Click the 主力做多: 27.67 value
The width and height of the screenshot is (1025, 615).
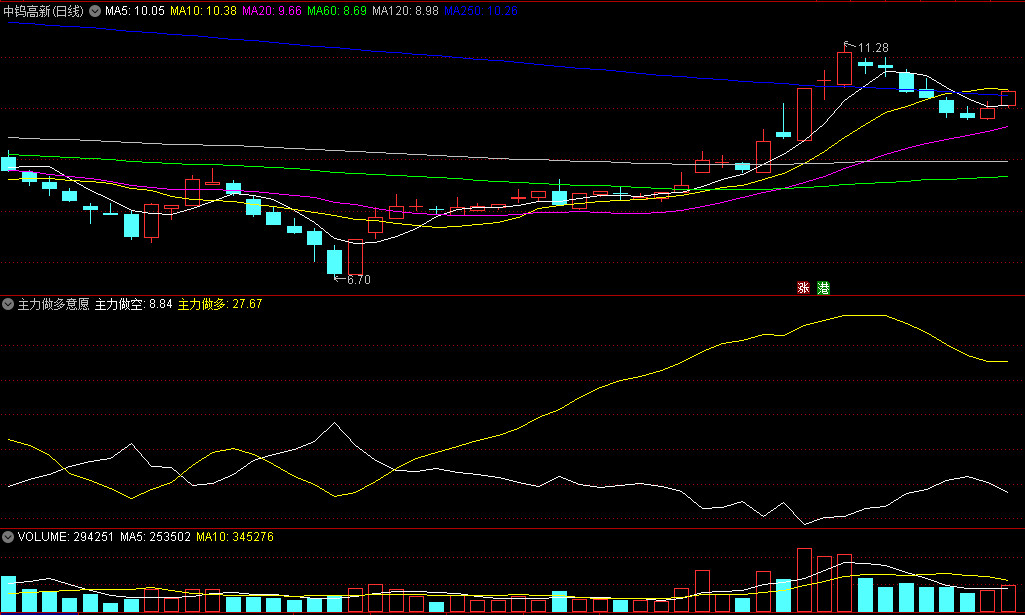click(x=220, y=304)
